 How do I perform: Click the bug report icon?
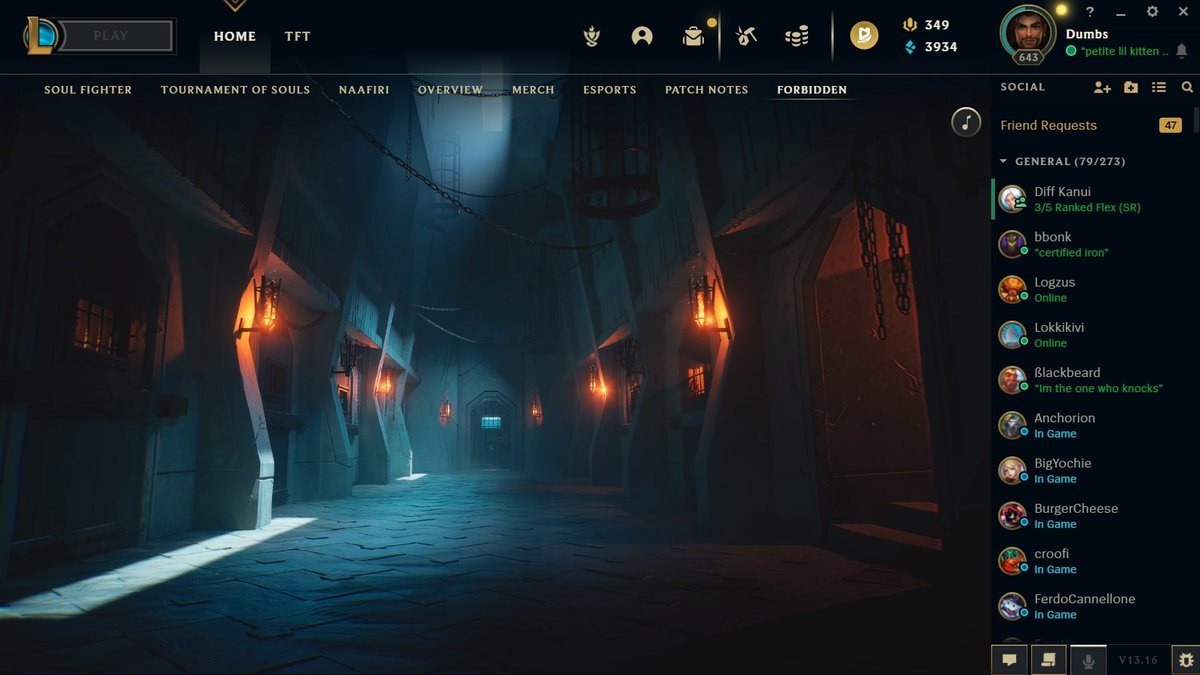(1186, 660)
